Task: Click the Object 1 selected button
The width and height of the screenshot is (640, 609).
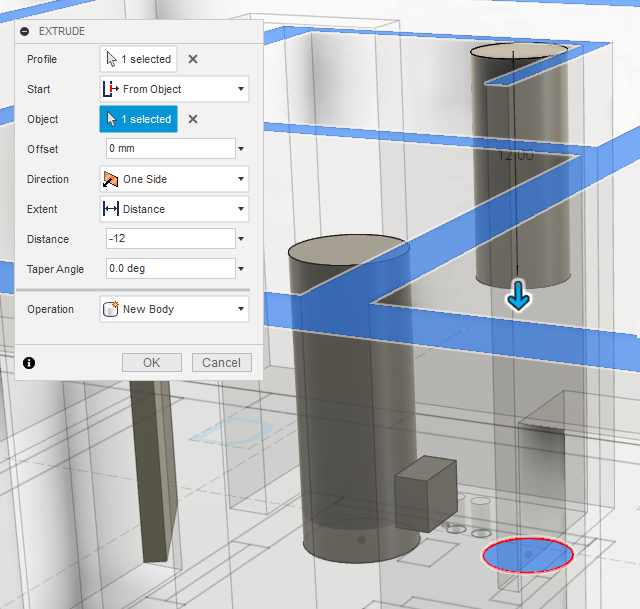Action: coord(138,119)
